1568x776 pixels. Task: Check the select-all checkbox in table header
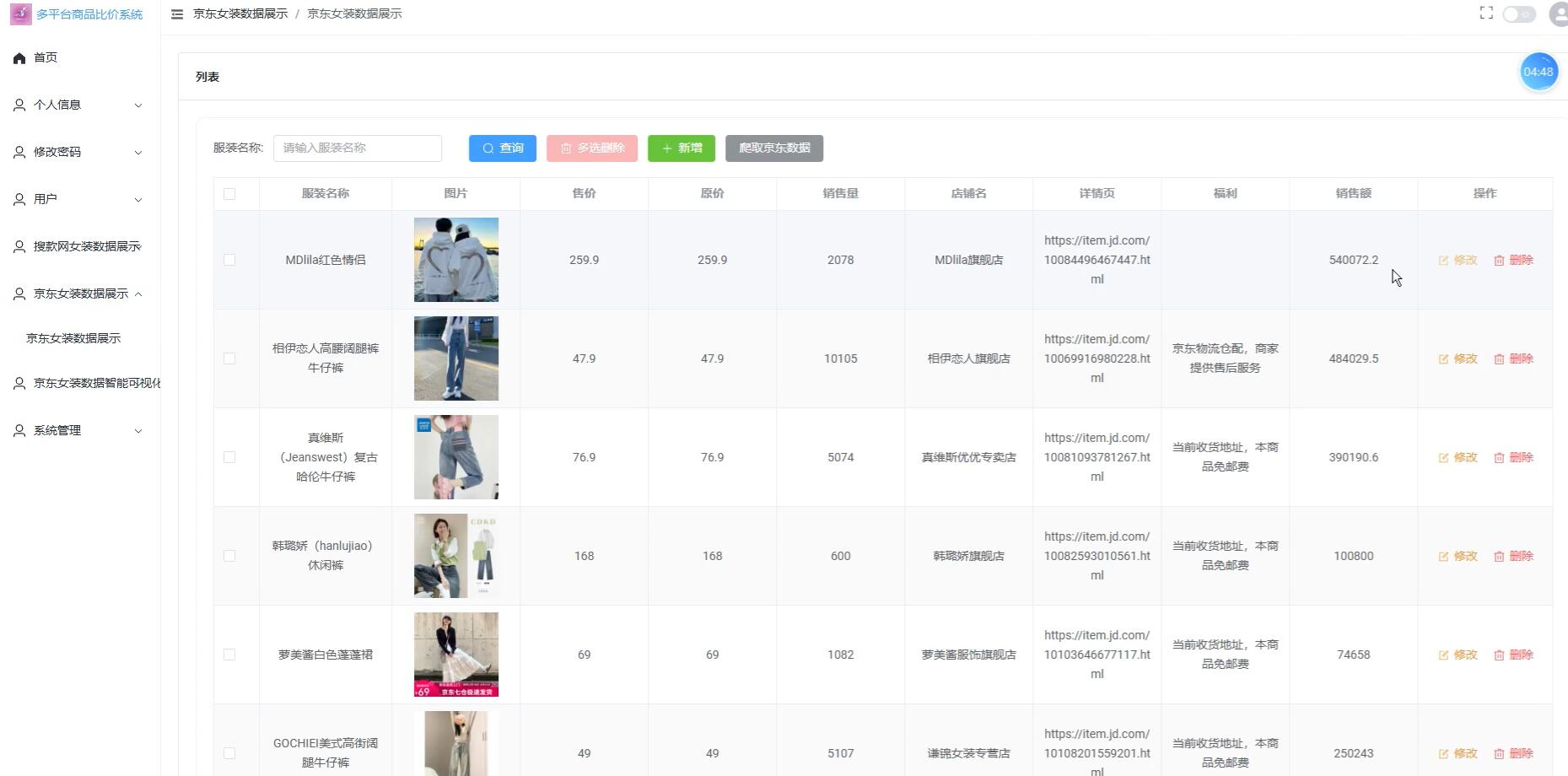pos(229,193)
